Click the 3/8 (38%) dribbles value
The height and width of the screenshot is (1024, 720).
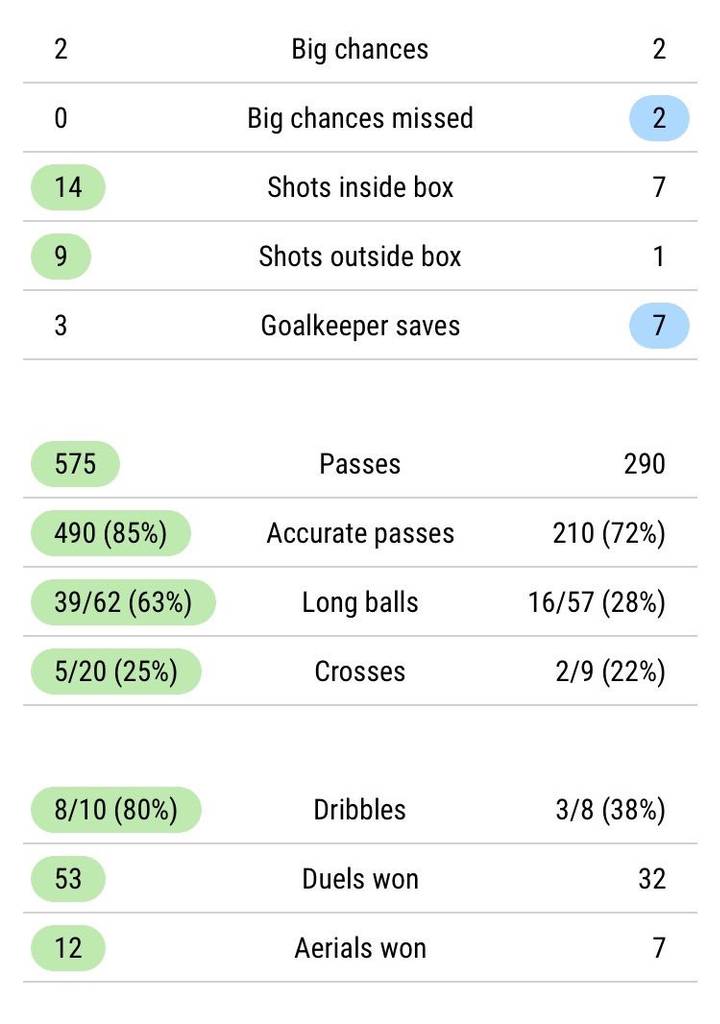[x=610, y=810]
